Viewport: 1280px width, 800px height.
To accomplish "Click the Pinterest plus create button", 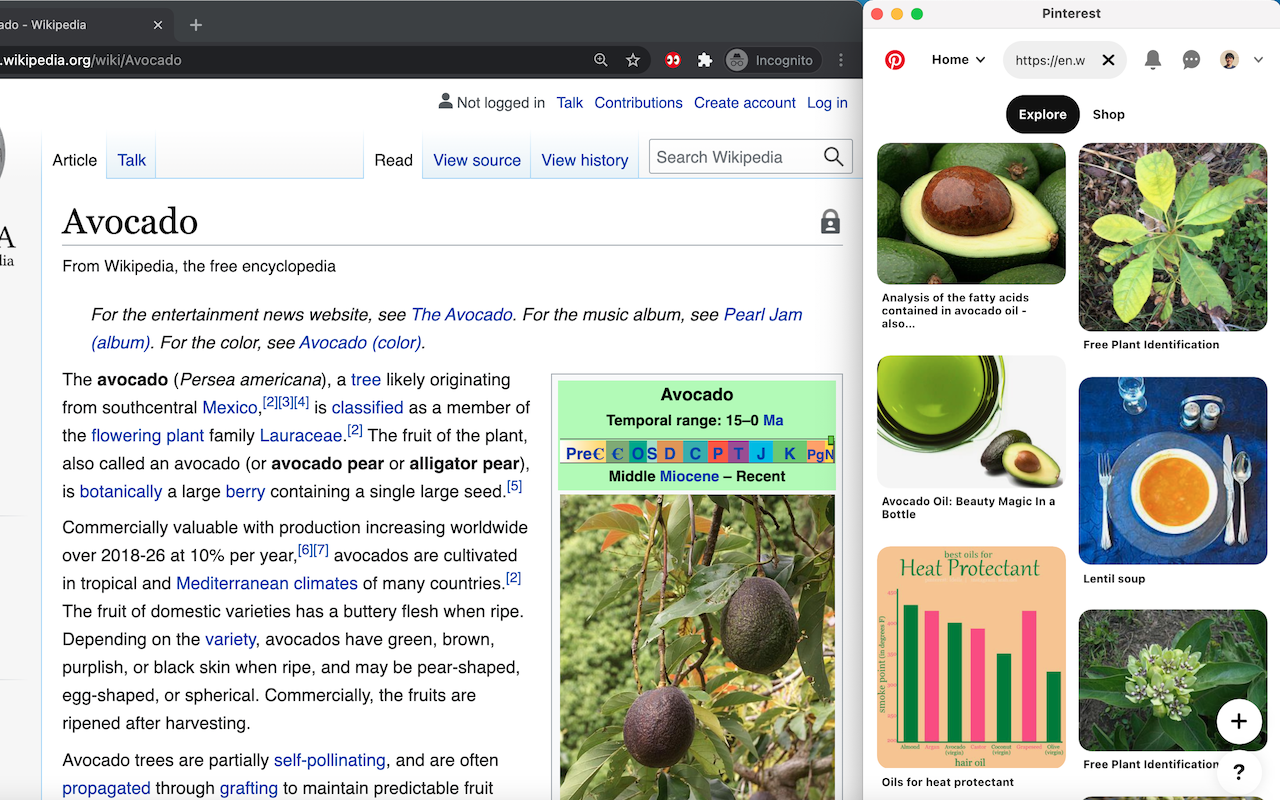I will [x=1239, y=721].
